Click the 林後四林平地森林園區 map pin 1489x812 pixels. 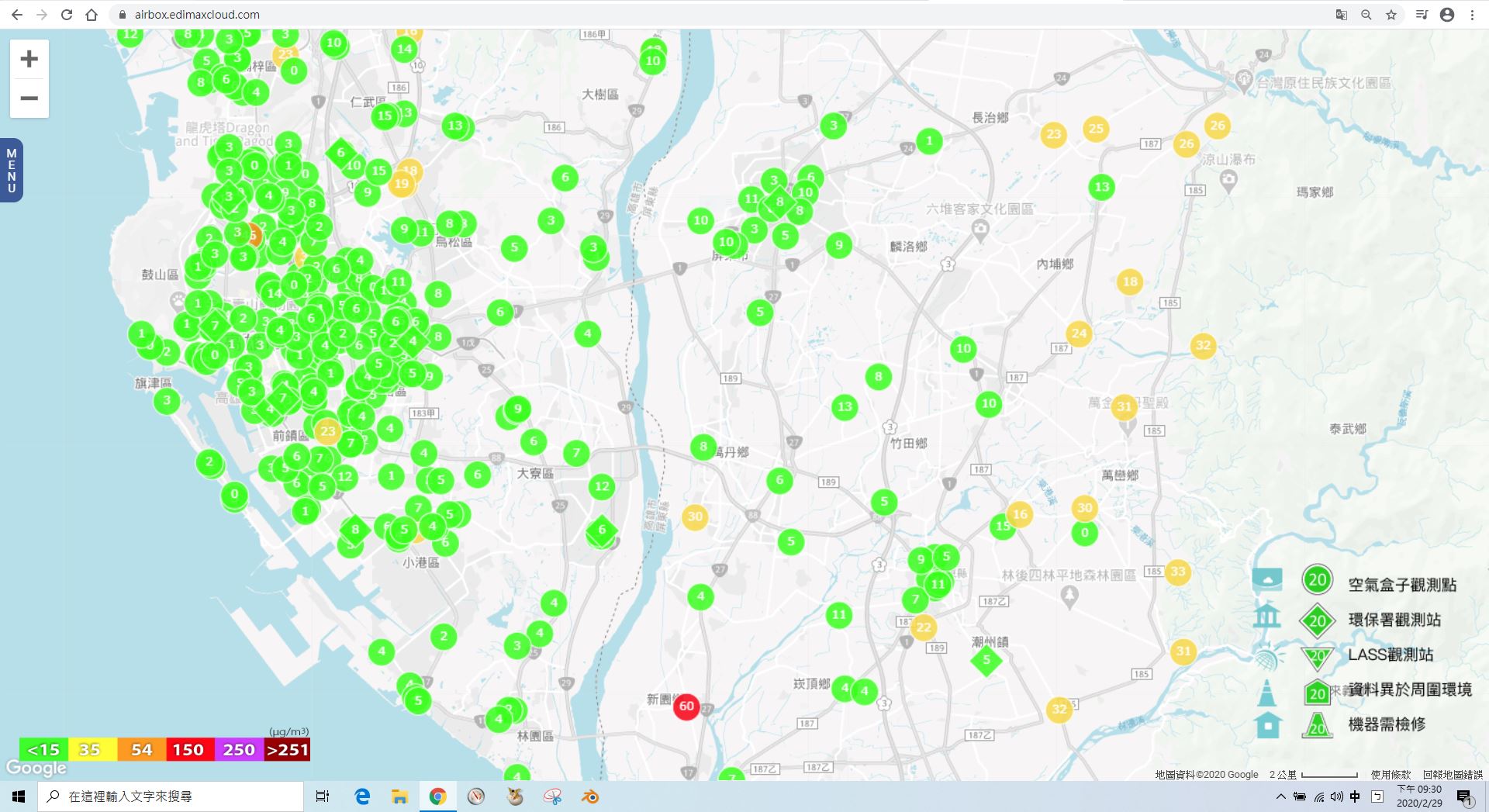tap(1070, 596)
